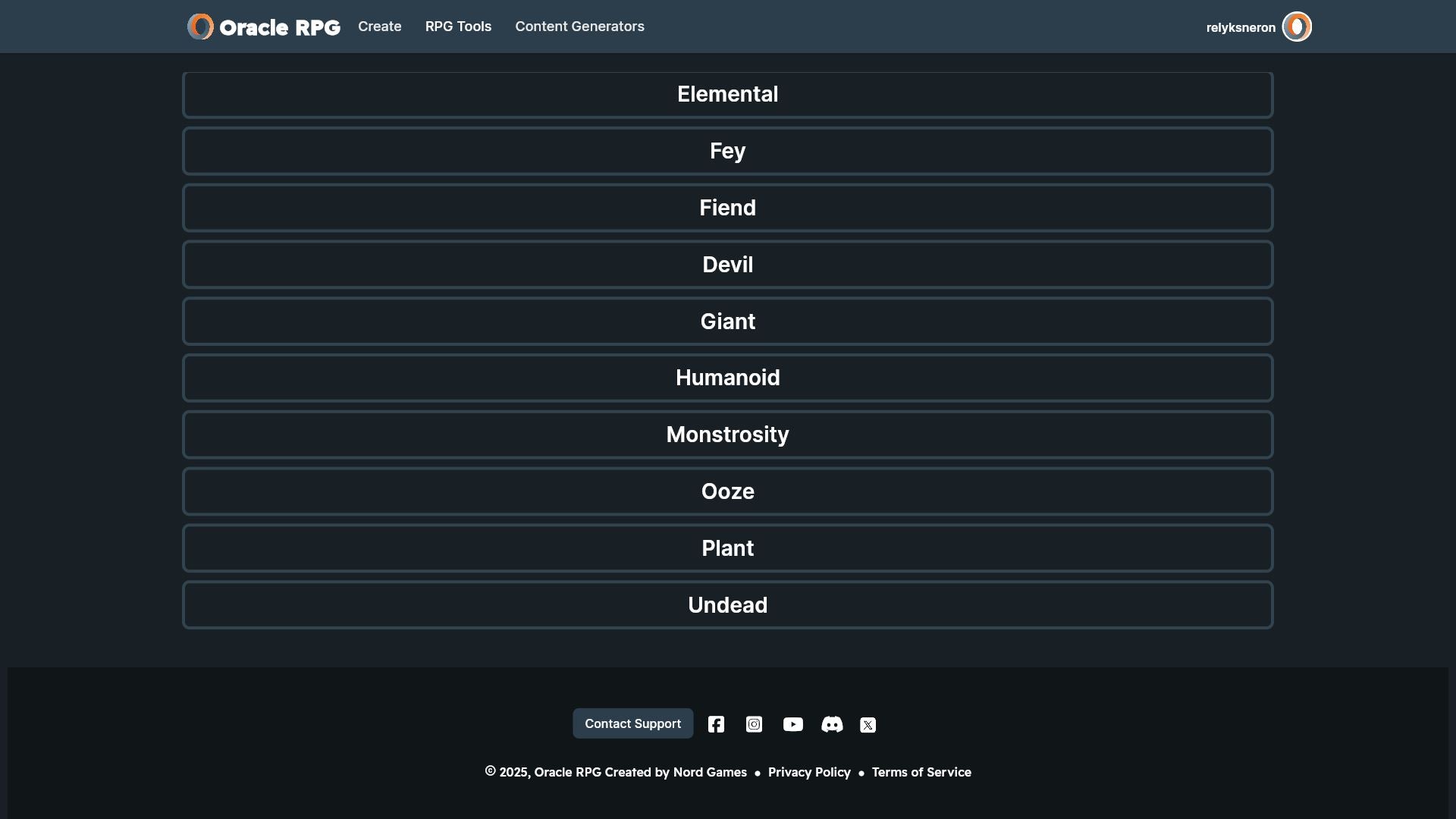1456x819 pixels.
Task: Open the X (Twitter) social icon
Action: coord(868,725)
